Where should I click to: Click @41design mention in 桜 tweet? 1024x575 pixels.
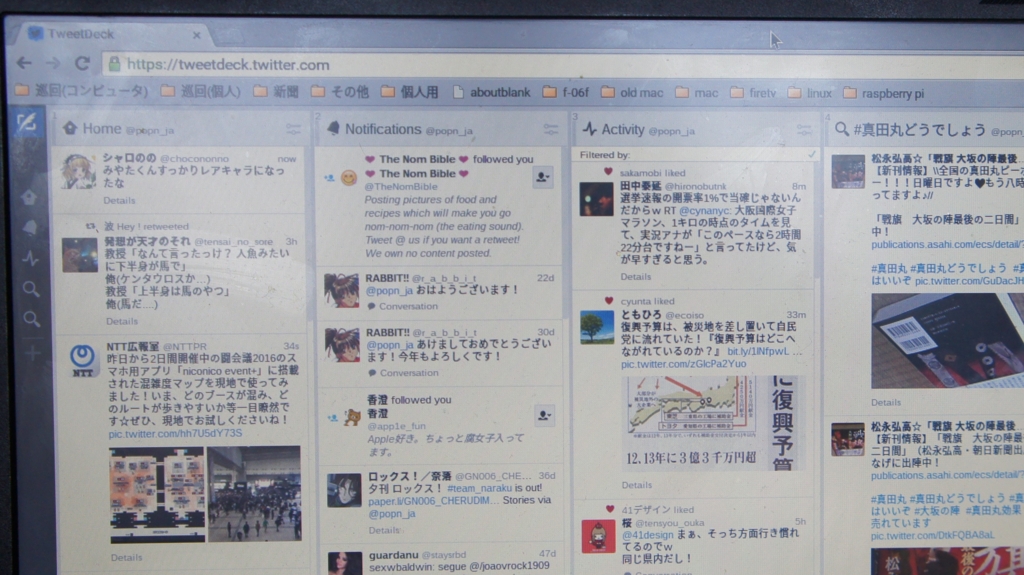tap(647, 535)
